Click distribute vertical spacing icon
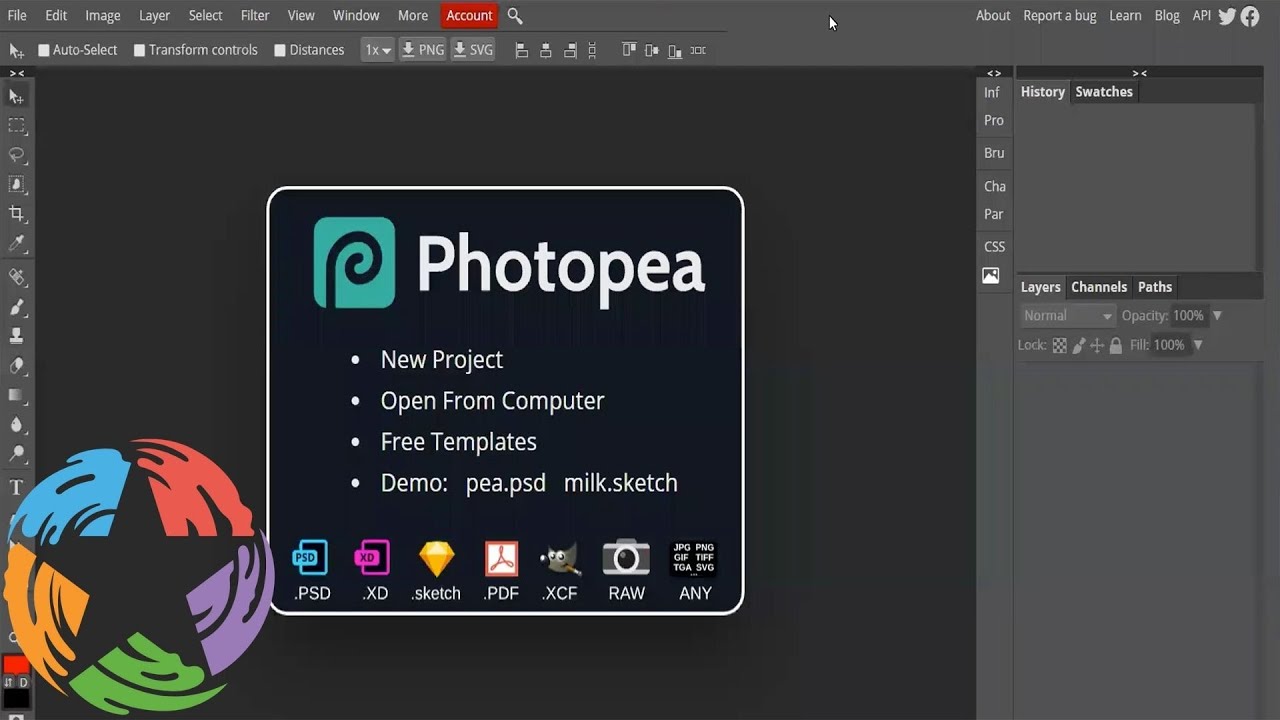 click(x=593, y=50)
